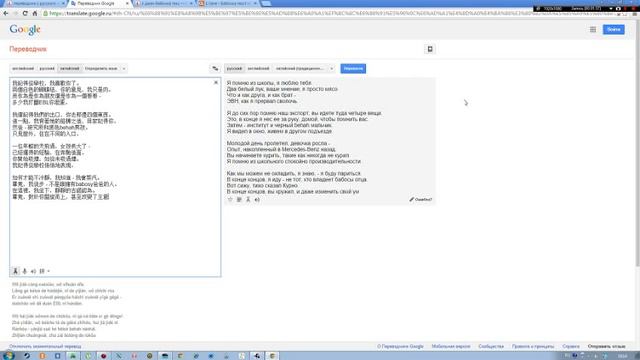Select Chinese (Traditional) as target language

pyautogui.click(x=300, y=69)
